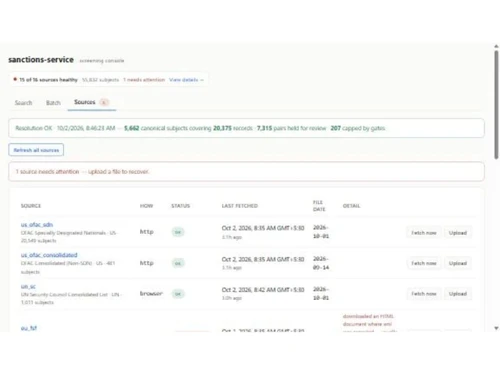This screenshot has height=375, width=500.
Task: Click the scrollbar up arrow
Action: tap(496, 46)
